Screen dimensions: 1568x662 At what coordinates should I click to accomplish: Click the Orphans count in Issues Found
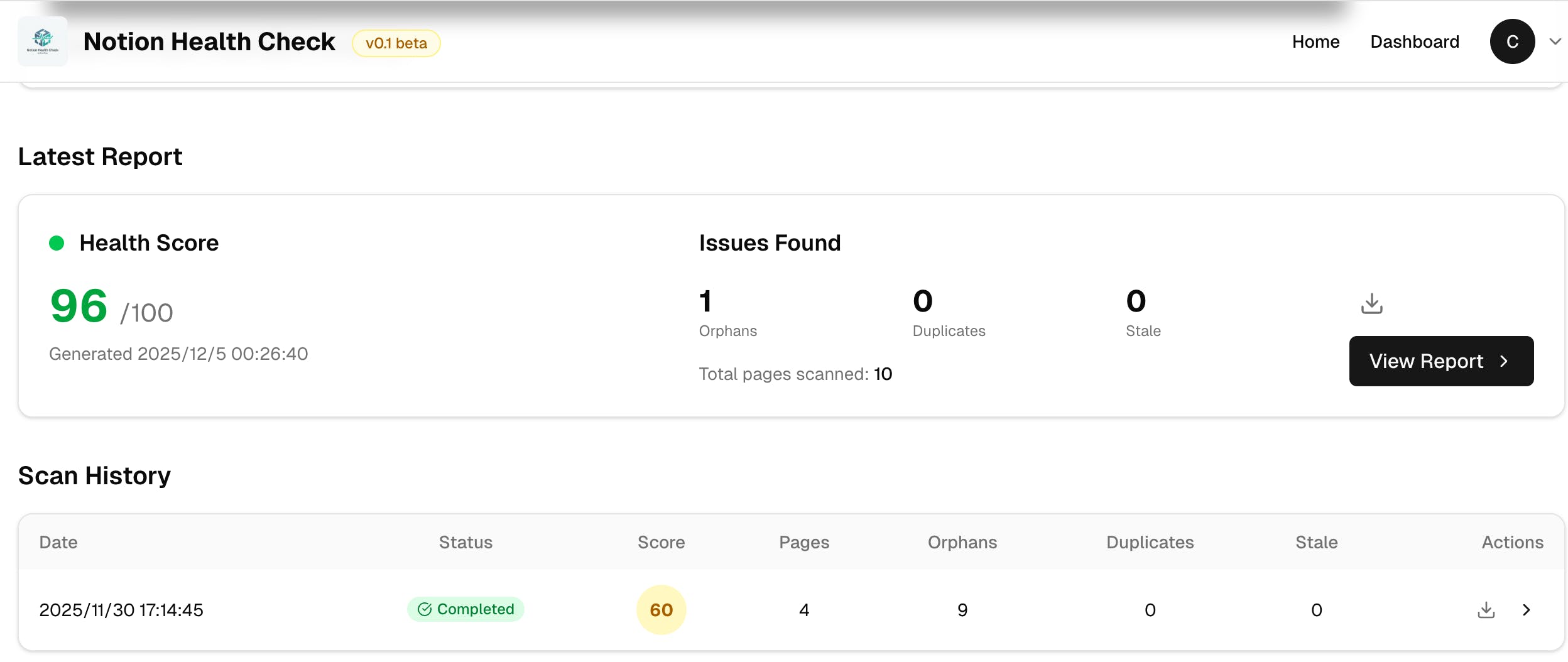point(706,302)
